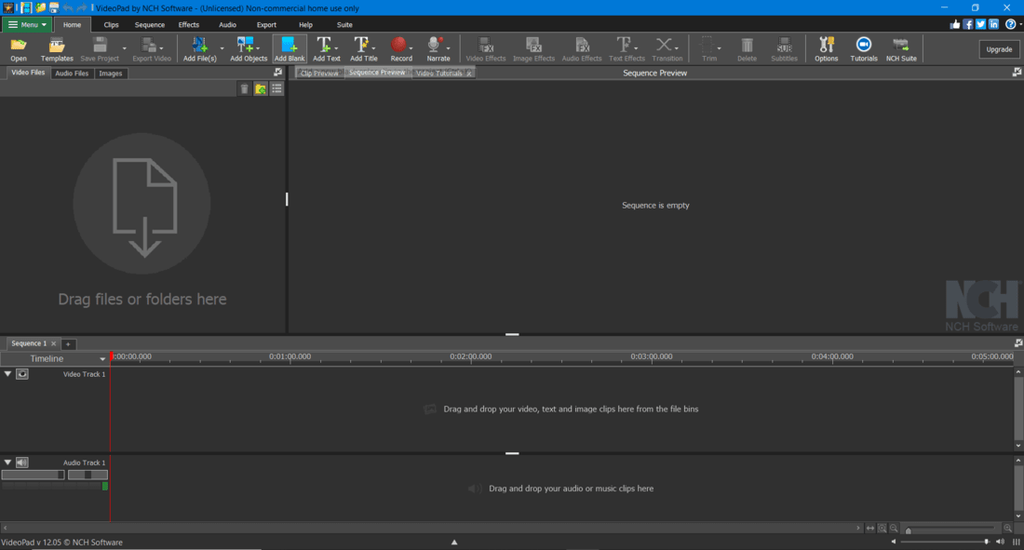The height and width of the screenshot is (550, 1024).
Task: Click the Add Objects icon
Action: click(x=245, y=45)
